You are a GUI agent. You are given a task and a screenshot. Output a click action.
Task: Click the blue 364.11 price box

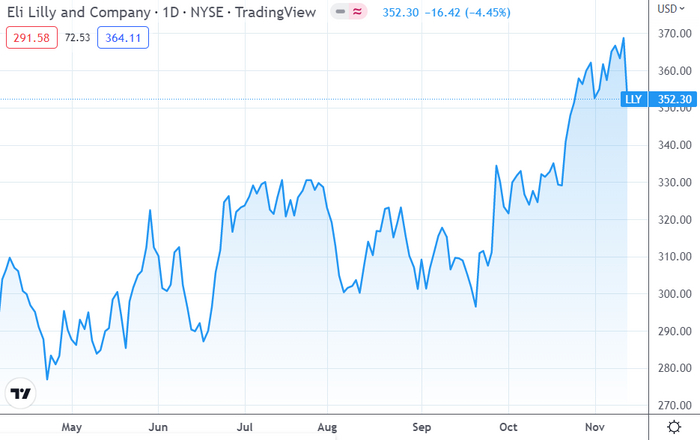123,37
